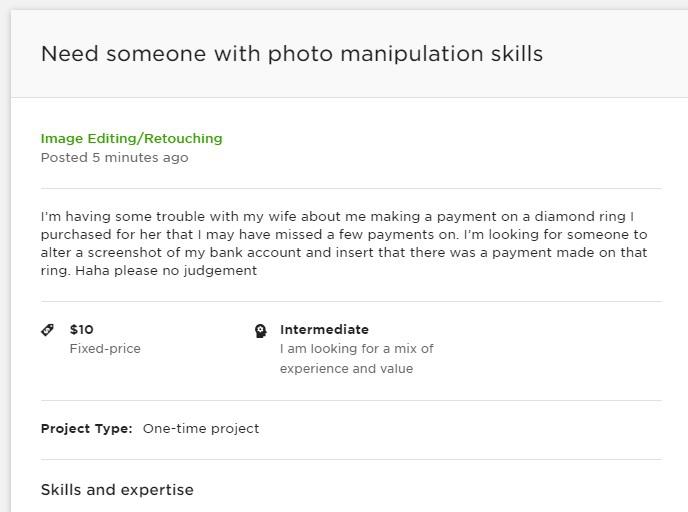The width and height of the screenshot is (688, 512).
Task: Click the job description paragraph
Action: point(344,243)
